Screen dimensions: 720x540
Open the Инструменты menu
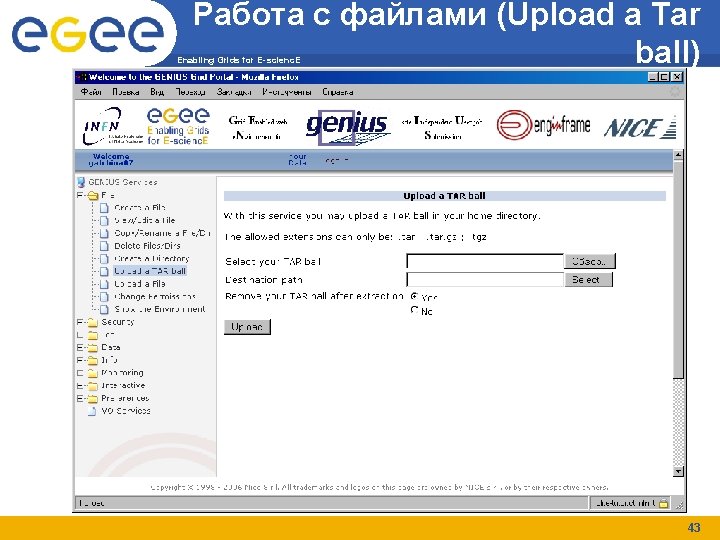pos(287,92)
